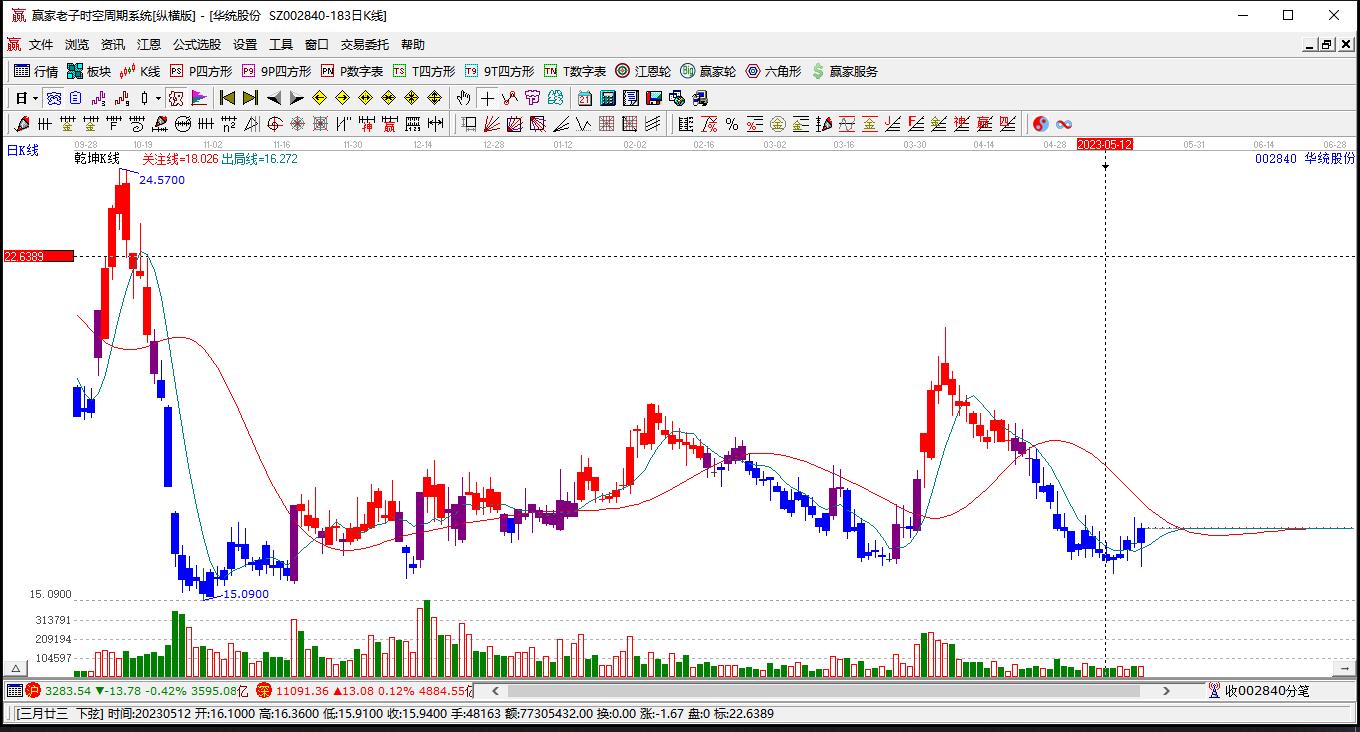Click the 15.0900 low price label on chart

tap(246, 594)
